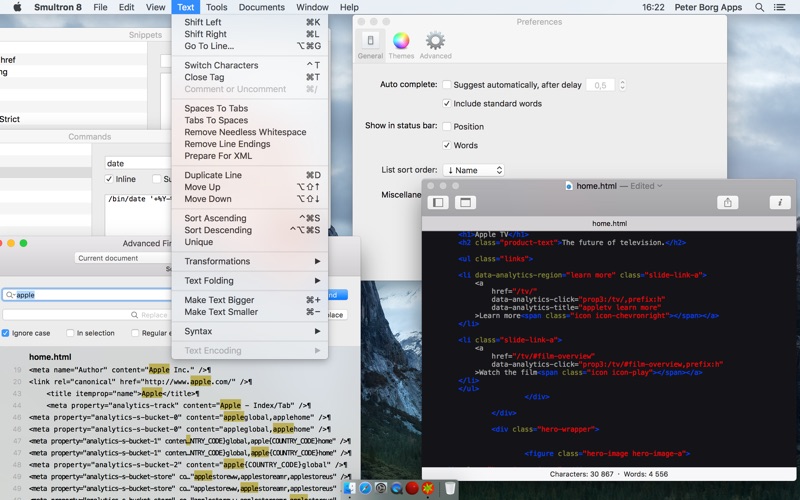Viewport: 800px width, 500px height.
Task: Click the Replace text field
Action: (x=87, y=315)
